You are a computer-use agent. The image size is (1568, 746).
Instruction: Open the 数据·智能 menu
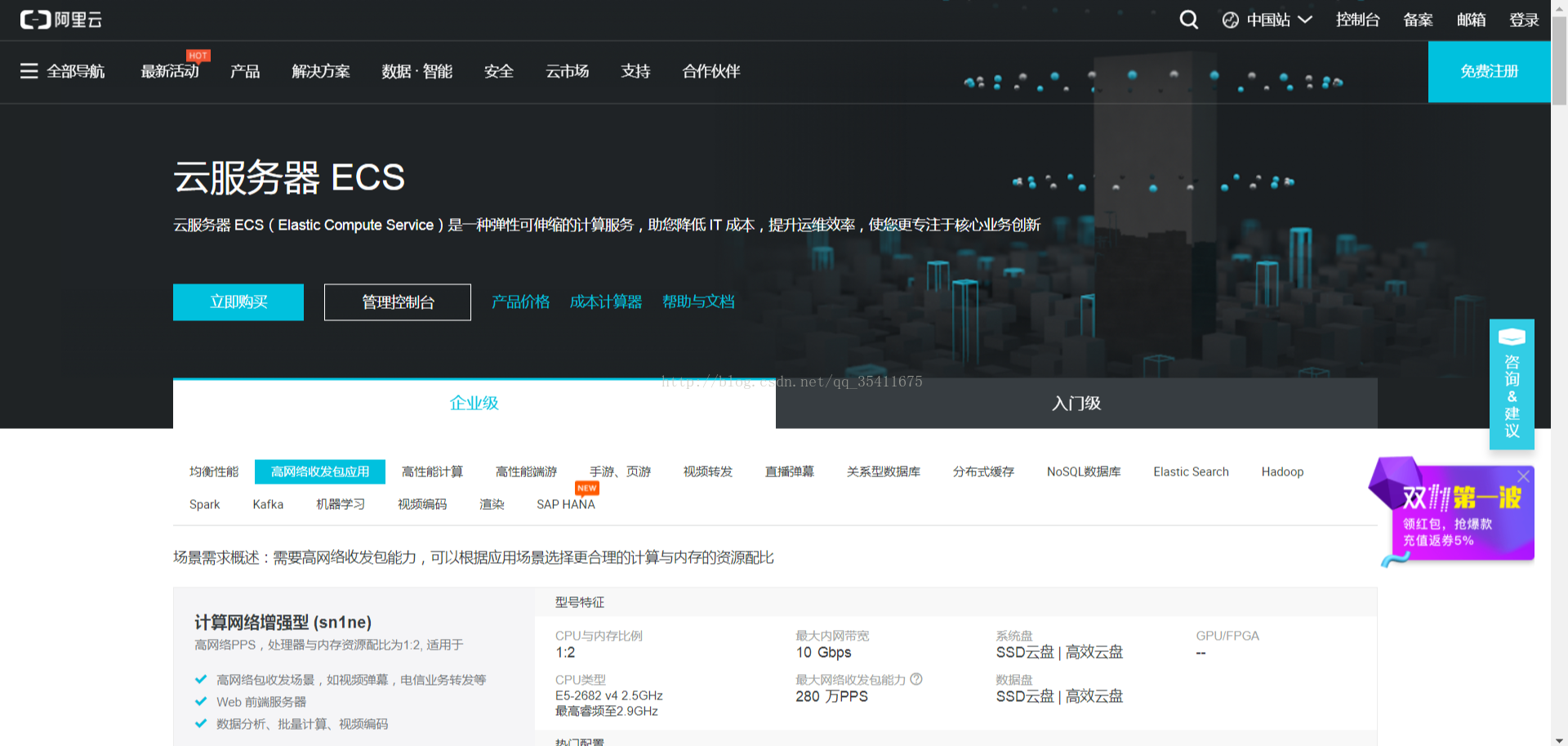click(416, 71)
